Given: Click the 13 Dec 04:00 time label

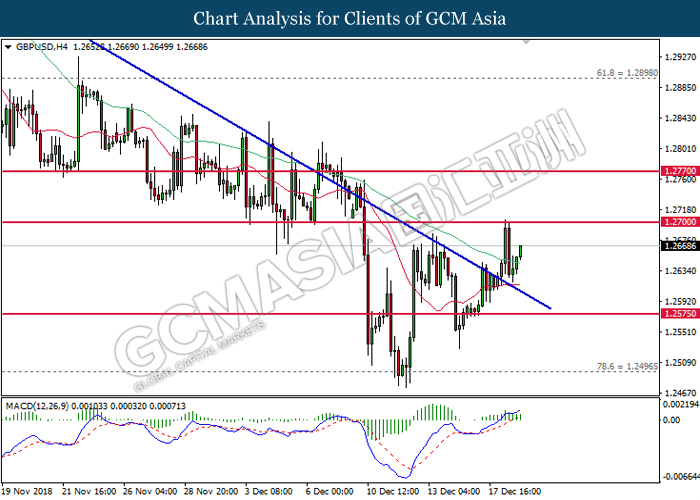Looking at the screenshot, I should click(454, 491).
